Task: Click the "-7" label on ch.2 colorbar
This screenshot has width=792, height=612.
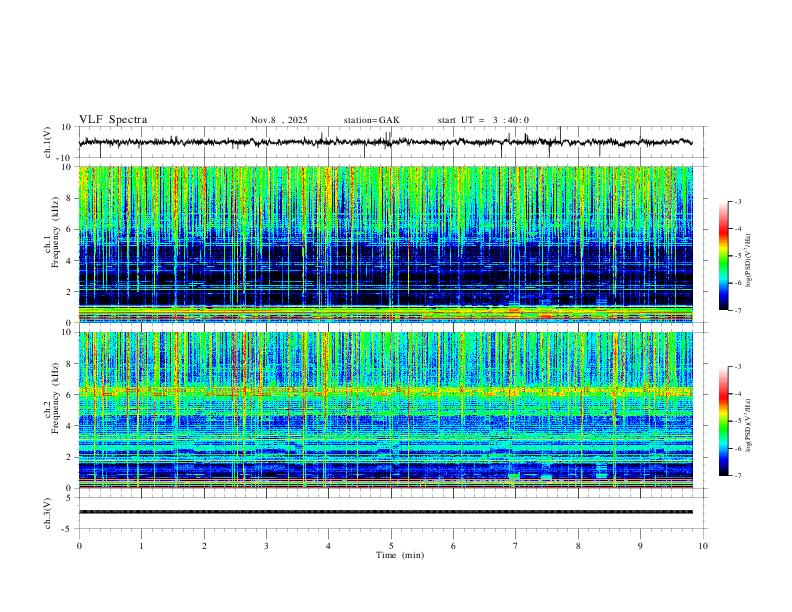Action: (738, 476)
